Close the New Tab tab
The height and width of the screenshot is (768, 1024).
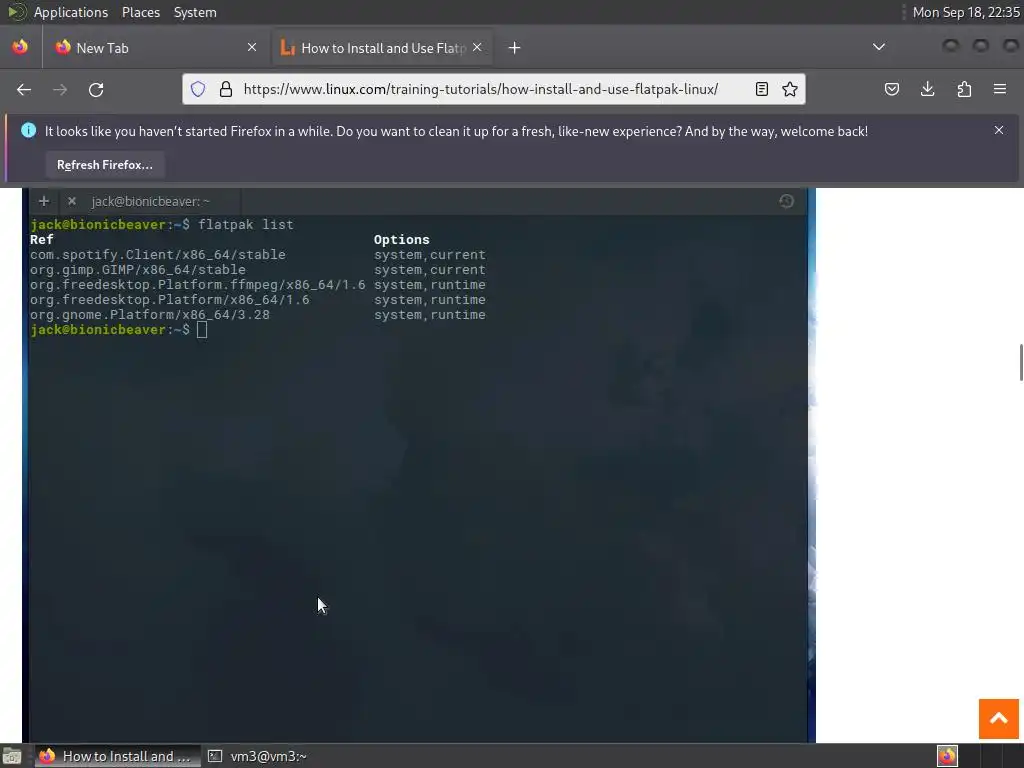pyautogui.click(x=252, y=47)
